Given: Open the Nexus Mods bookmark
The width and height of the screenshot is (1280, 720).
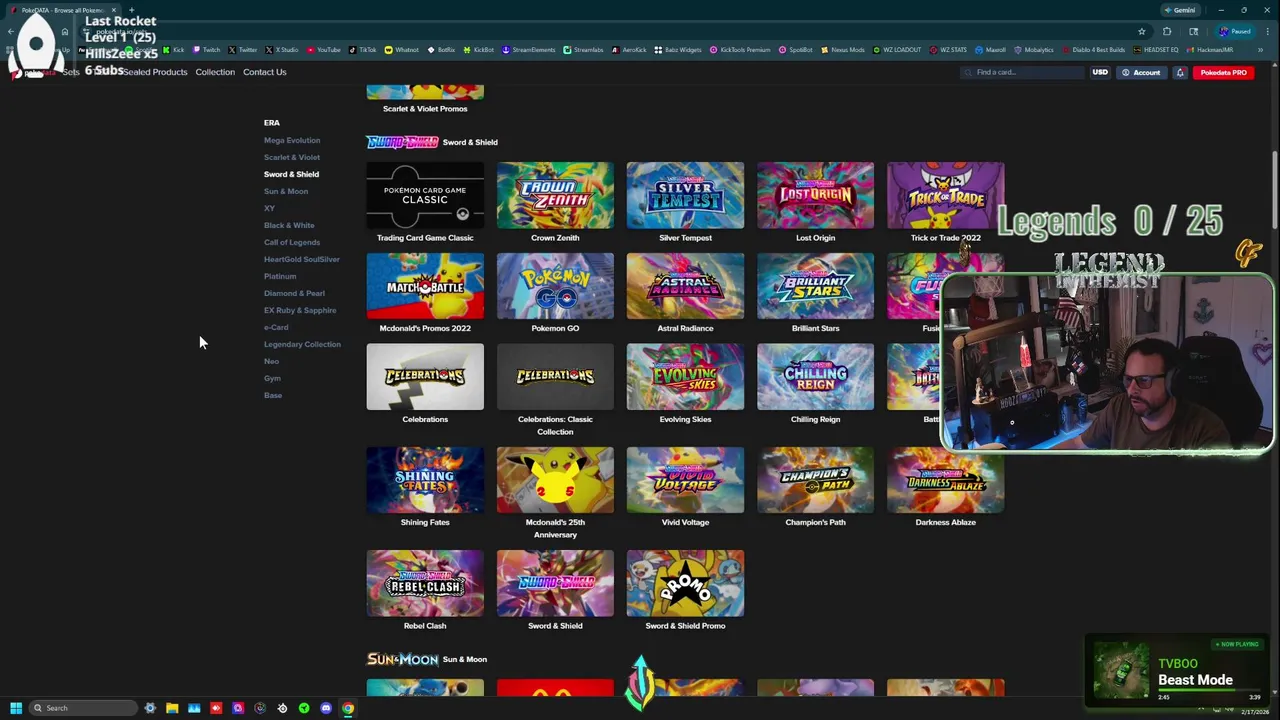Looking at the screenshot, I should tap(842, 50).
